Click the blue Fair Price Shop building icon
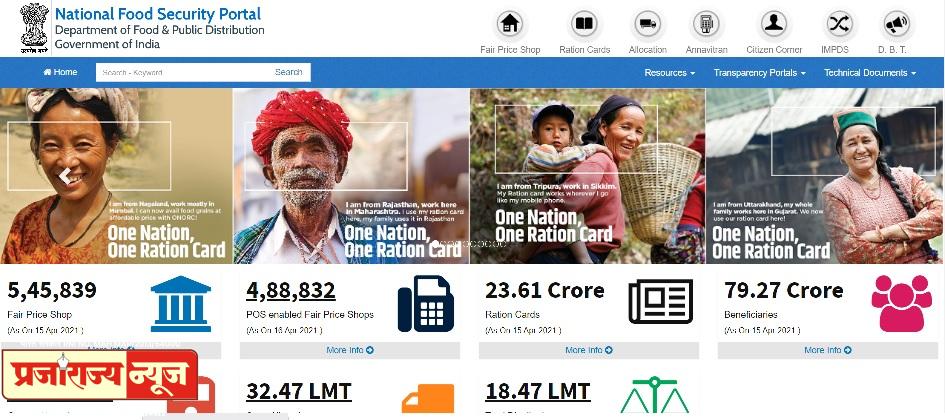This screenshot has height=420, width=945. [181, 304]
